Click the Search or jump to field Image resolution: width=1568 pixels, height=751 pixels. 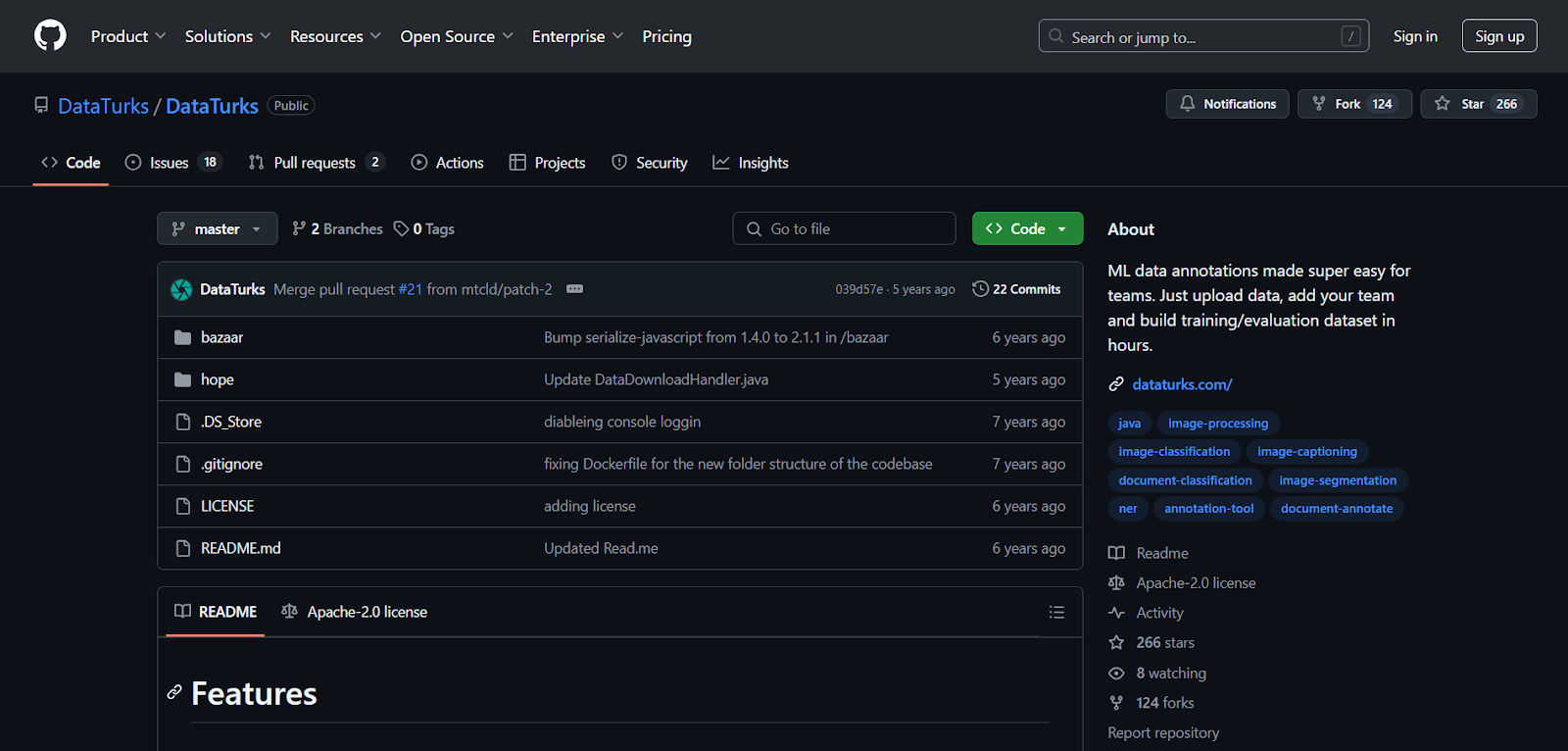(1203, 36)
